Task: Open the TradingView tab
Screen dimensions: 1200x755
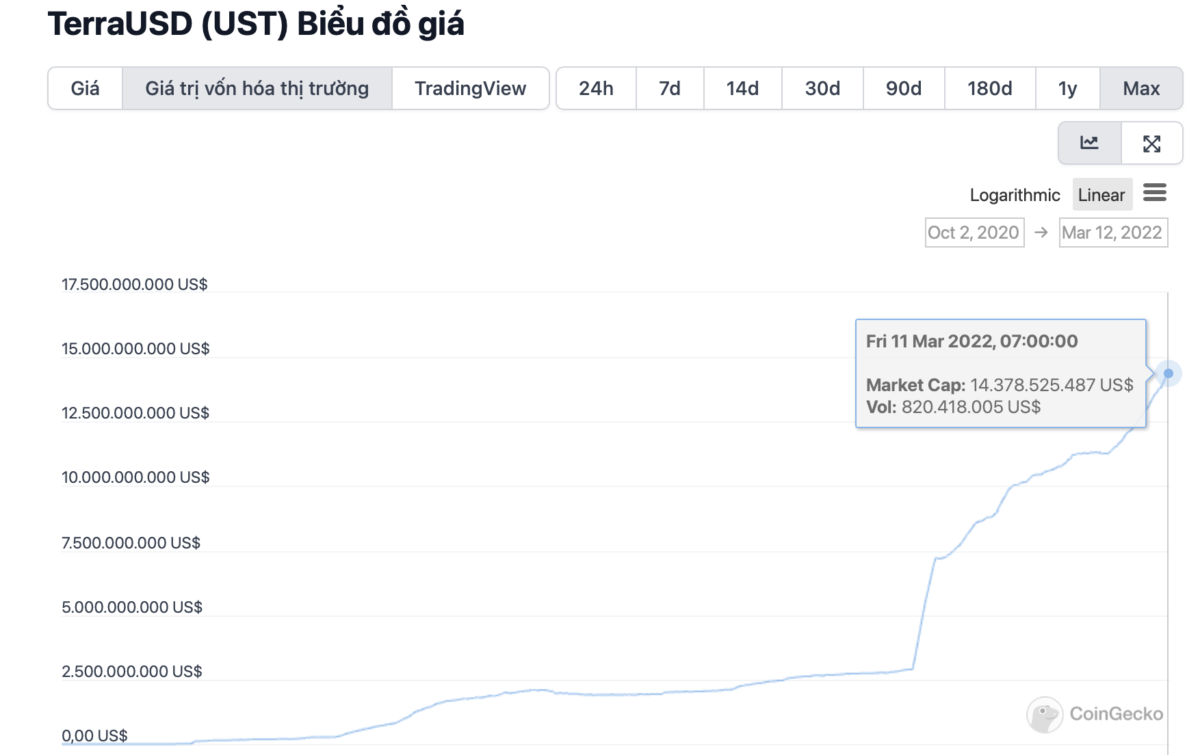Action: 470,88
